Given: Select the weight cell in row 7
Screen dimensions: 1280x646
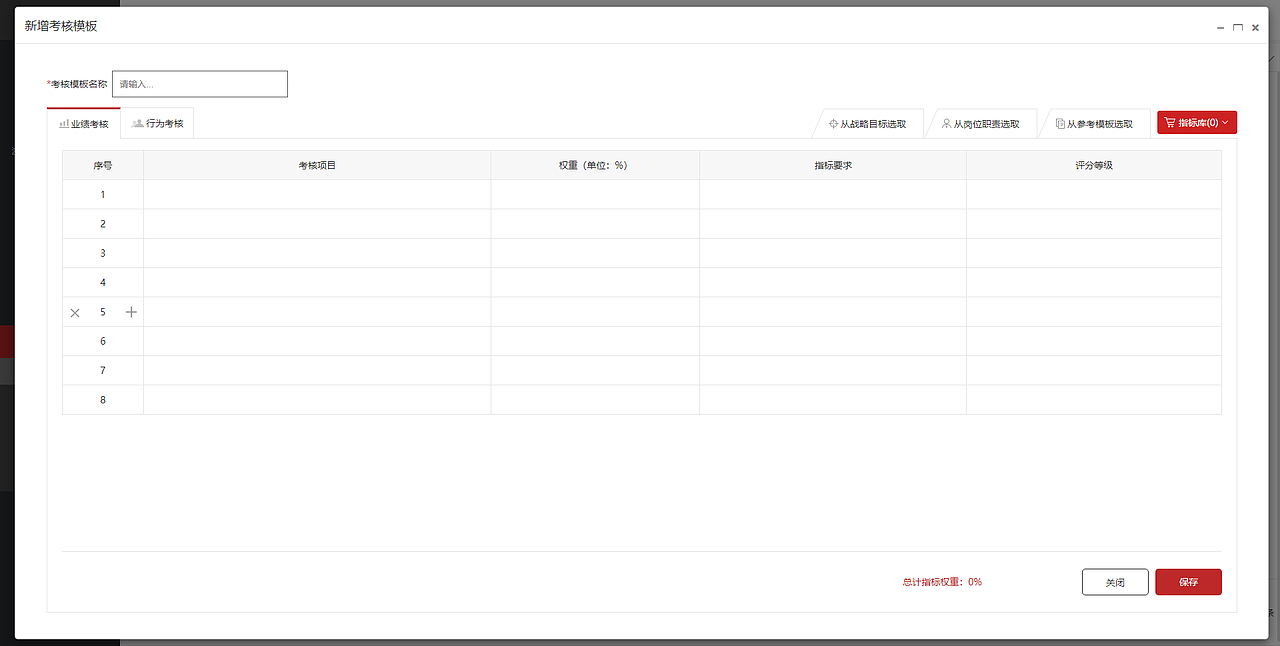Looking at the screenshot, I should (595, 371).
